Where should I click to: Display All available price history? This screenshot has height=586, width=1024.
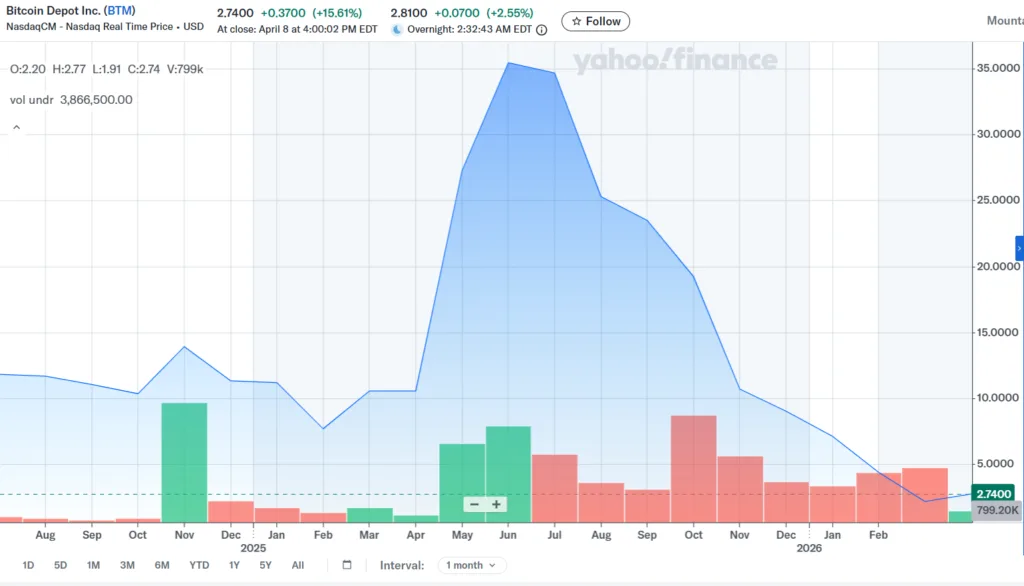tap(298, 565)
